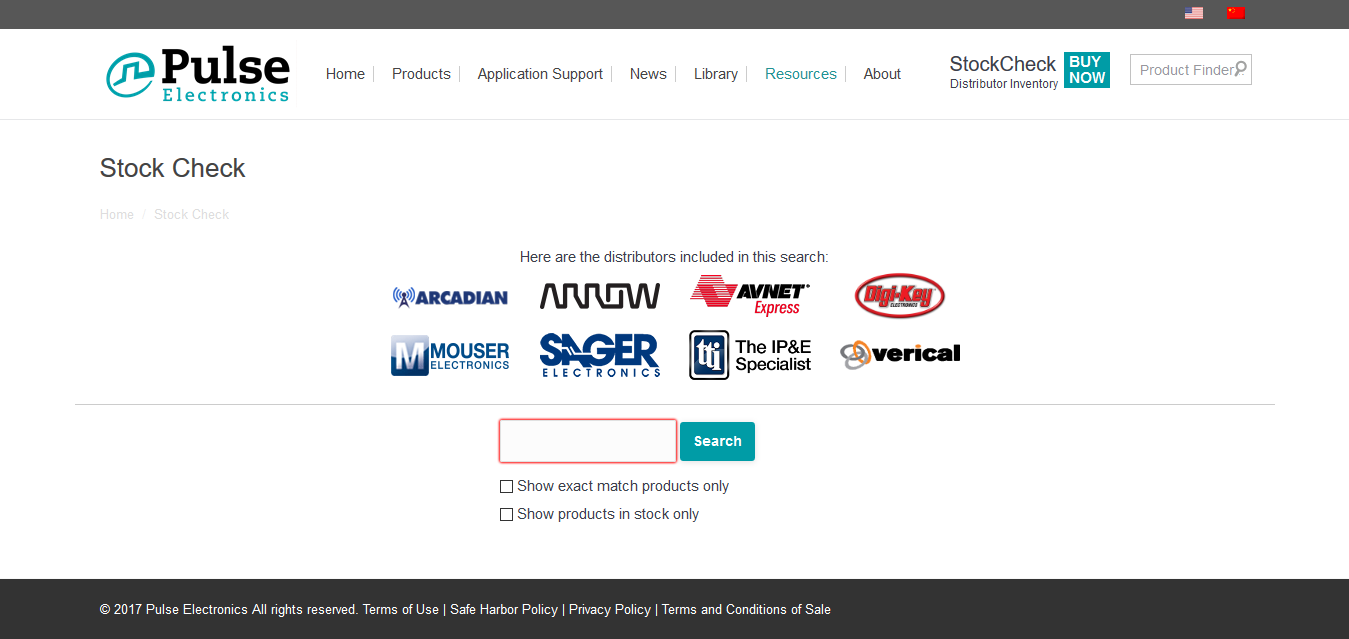Select the US flag language icon
1349x639 pixels.
[x=1193, y=13]
